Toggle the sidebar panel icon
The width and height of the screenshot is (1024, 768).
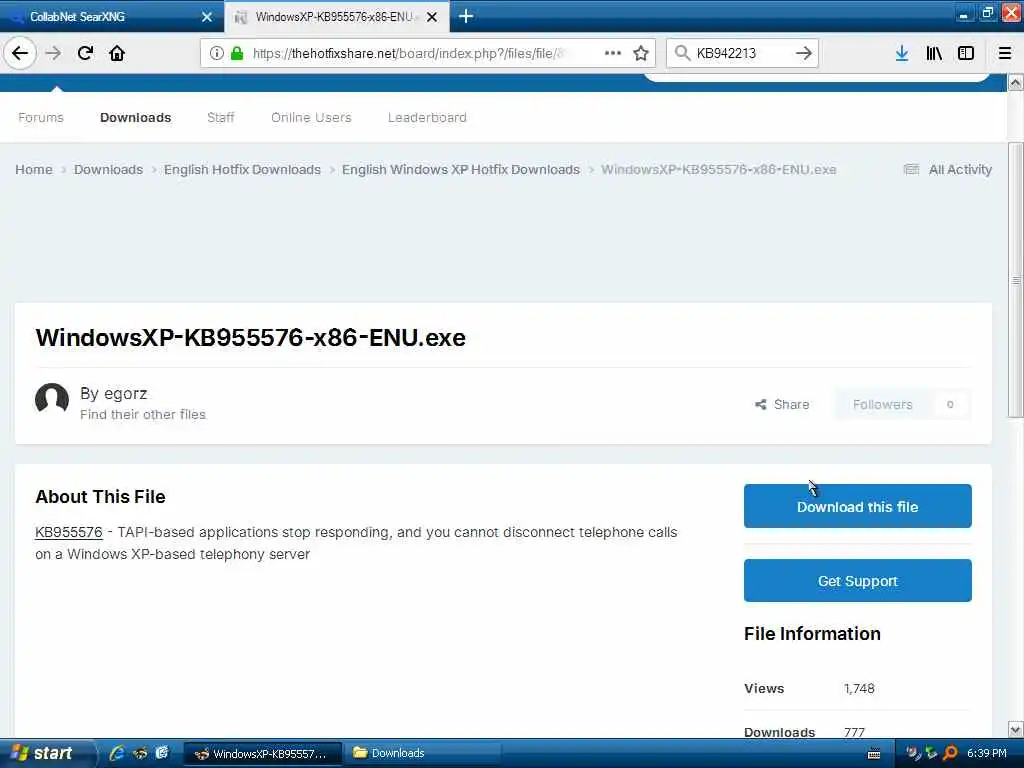(966, 53)
